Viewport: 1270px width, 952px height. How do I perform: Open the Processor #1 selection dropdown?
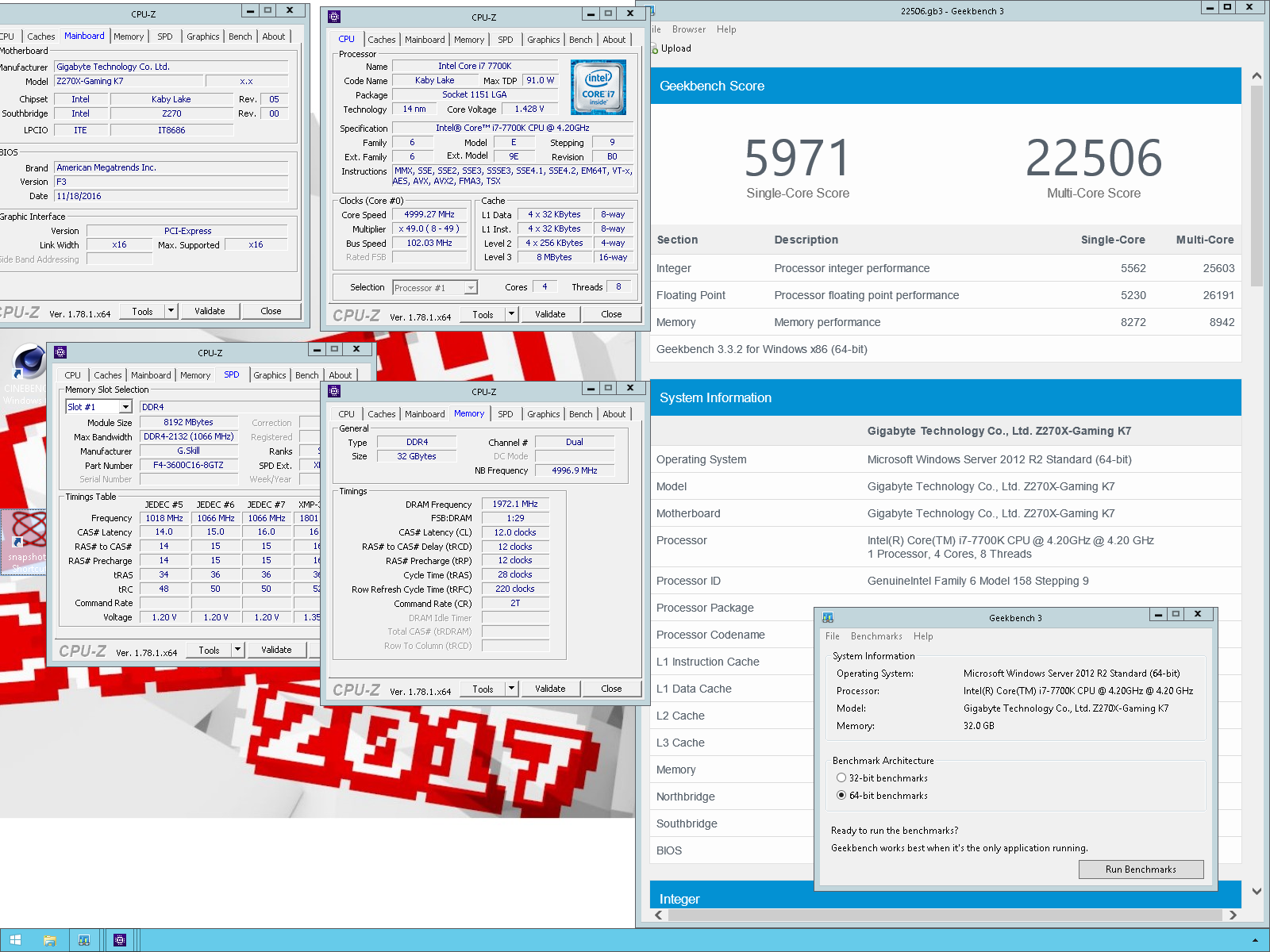click(x=471, y=288)
